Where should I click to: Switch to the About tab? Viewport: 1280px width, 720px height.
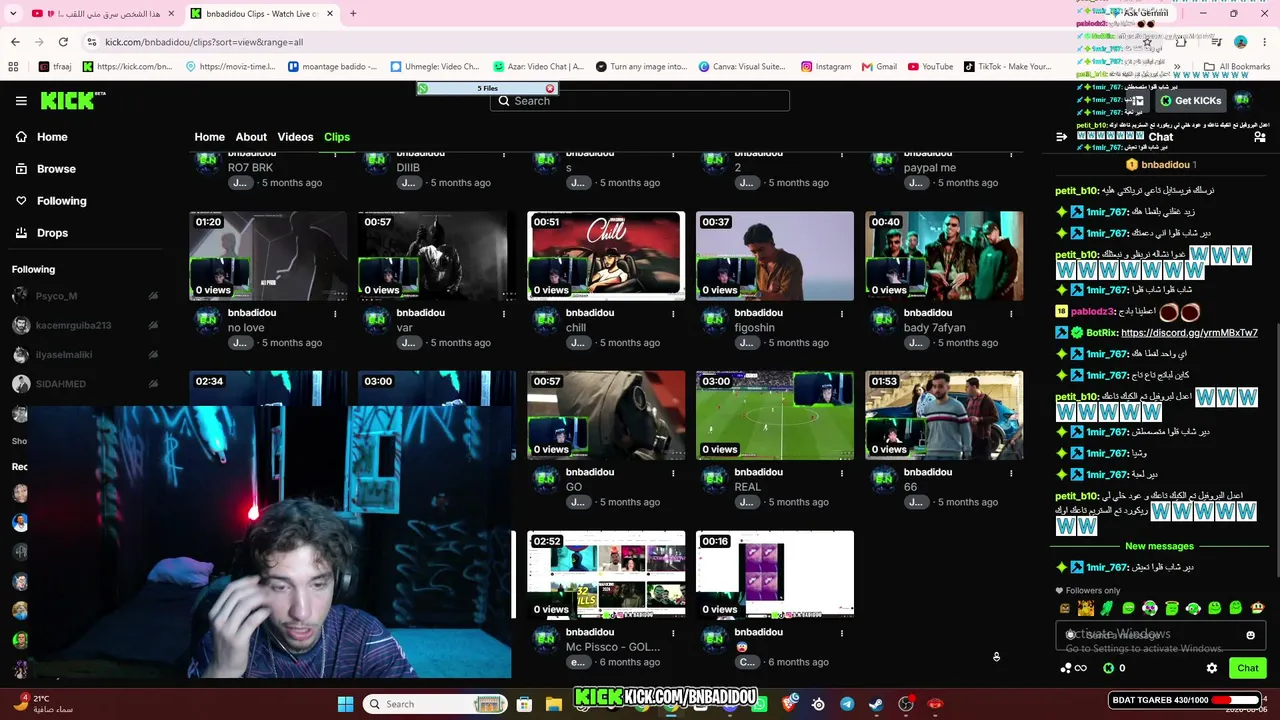point(251,137)
